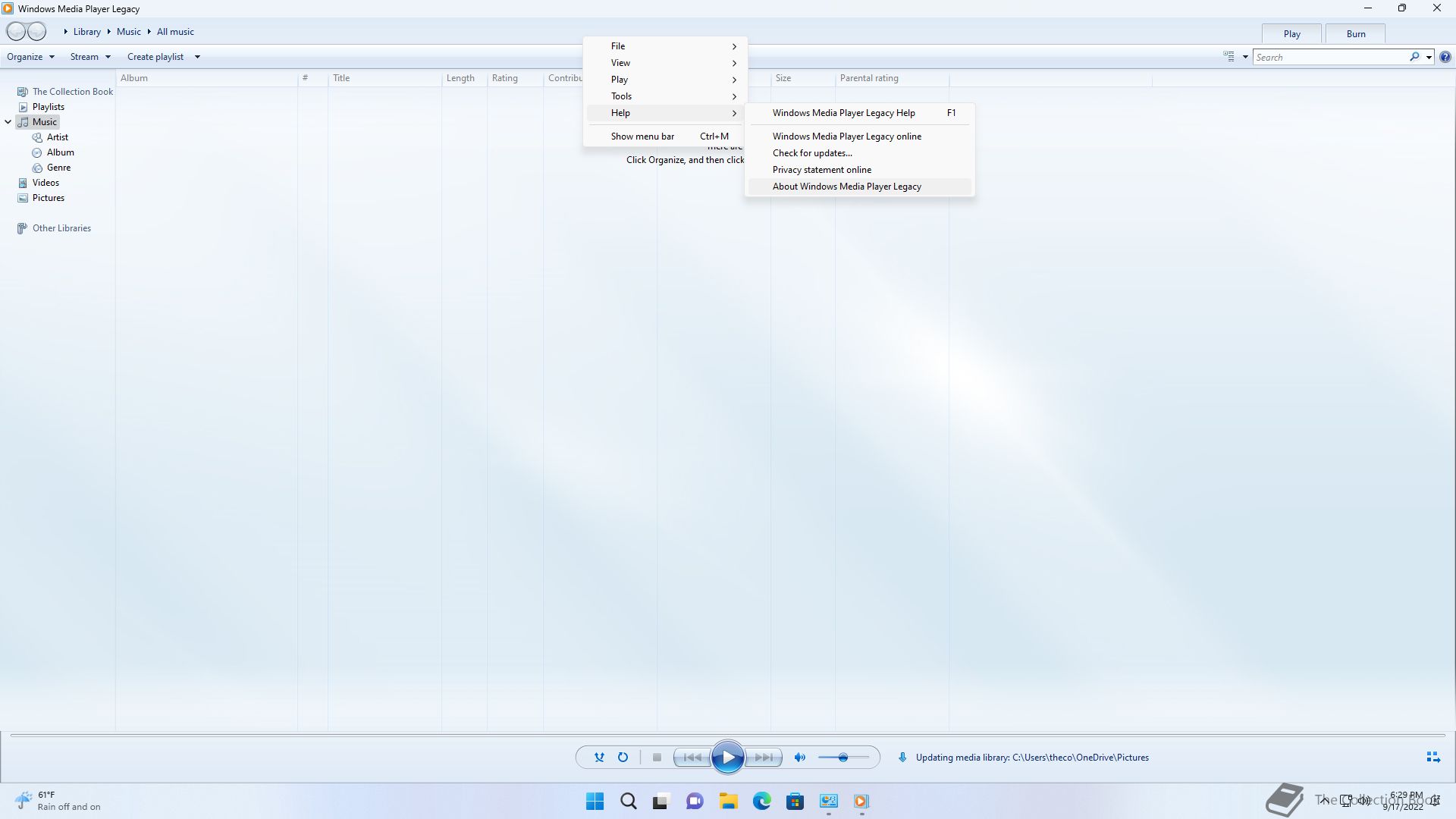Image resolution: width=1456 pixels, height=819 pixels.
Task: Open Windows Media Player Legacy Help
Action: (x=860, y=113)
